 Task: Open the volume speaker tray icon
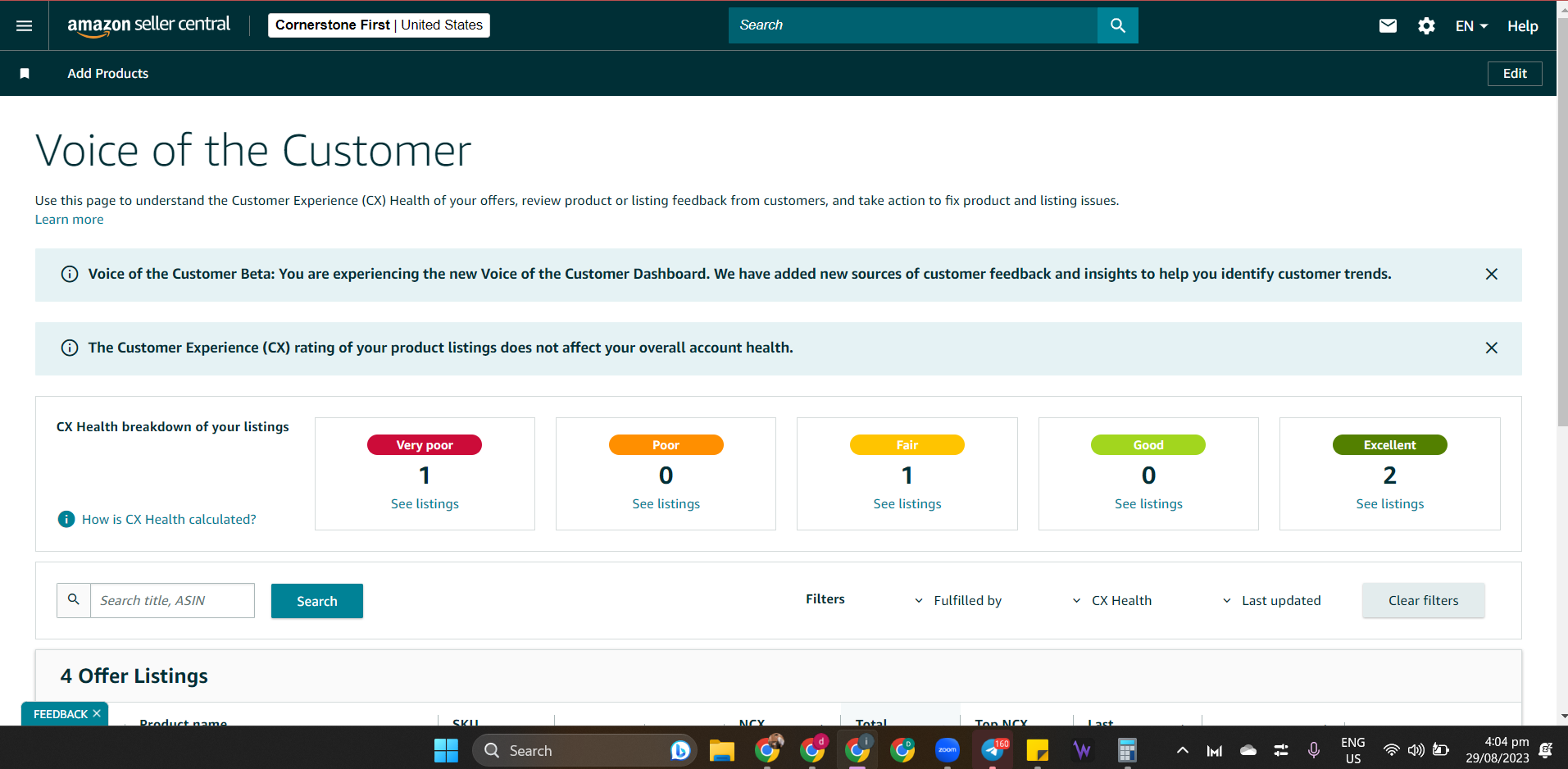coord(1416,750)
